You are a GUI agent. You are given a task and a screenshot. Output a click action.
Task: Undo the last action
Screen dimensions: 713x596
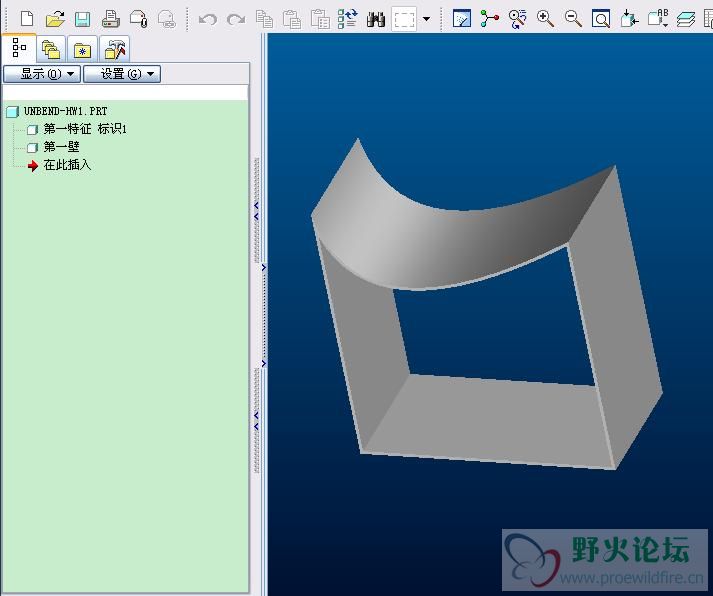(208, 20)
